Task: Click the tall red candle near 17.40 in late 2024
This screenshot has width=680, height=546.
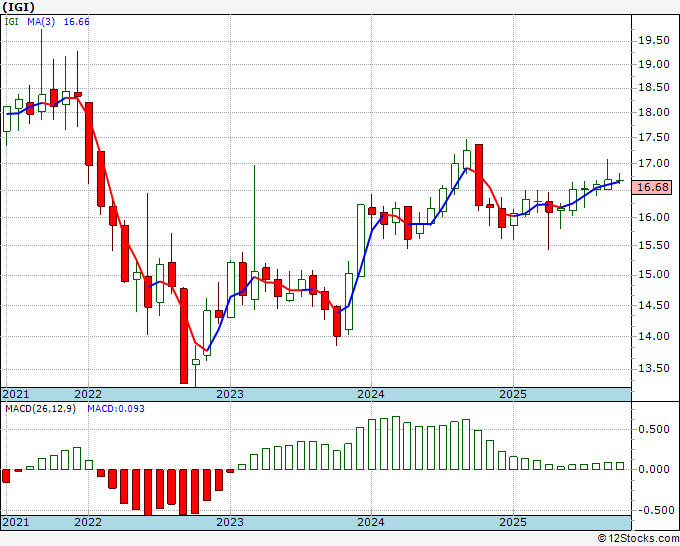Action: point(479,175)
